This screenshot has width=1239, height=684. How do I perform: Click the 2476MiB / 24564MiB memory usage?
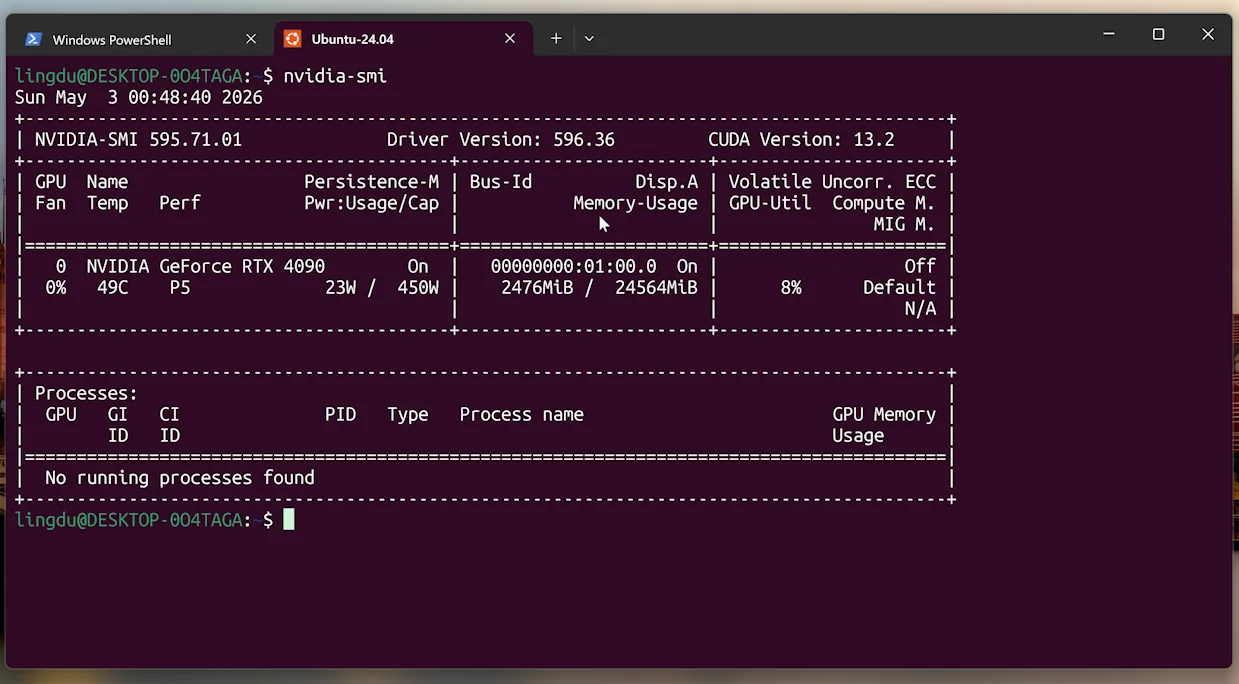click(600, 287)
